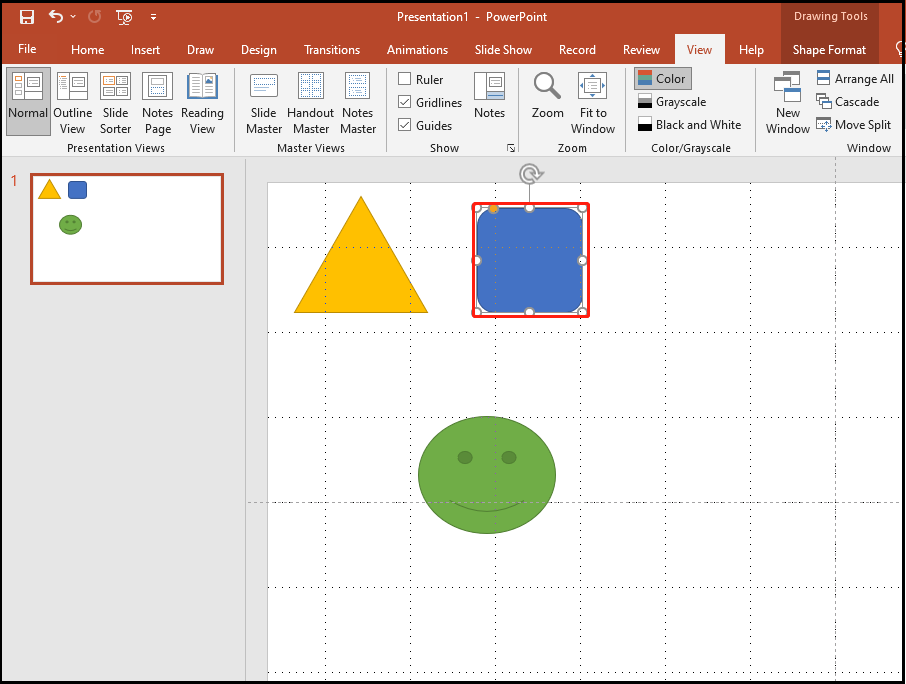This screenshot has height=684, width=906.
Task: Click Cascade windows
Action: click(x=848, y=102)
